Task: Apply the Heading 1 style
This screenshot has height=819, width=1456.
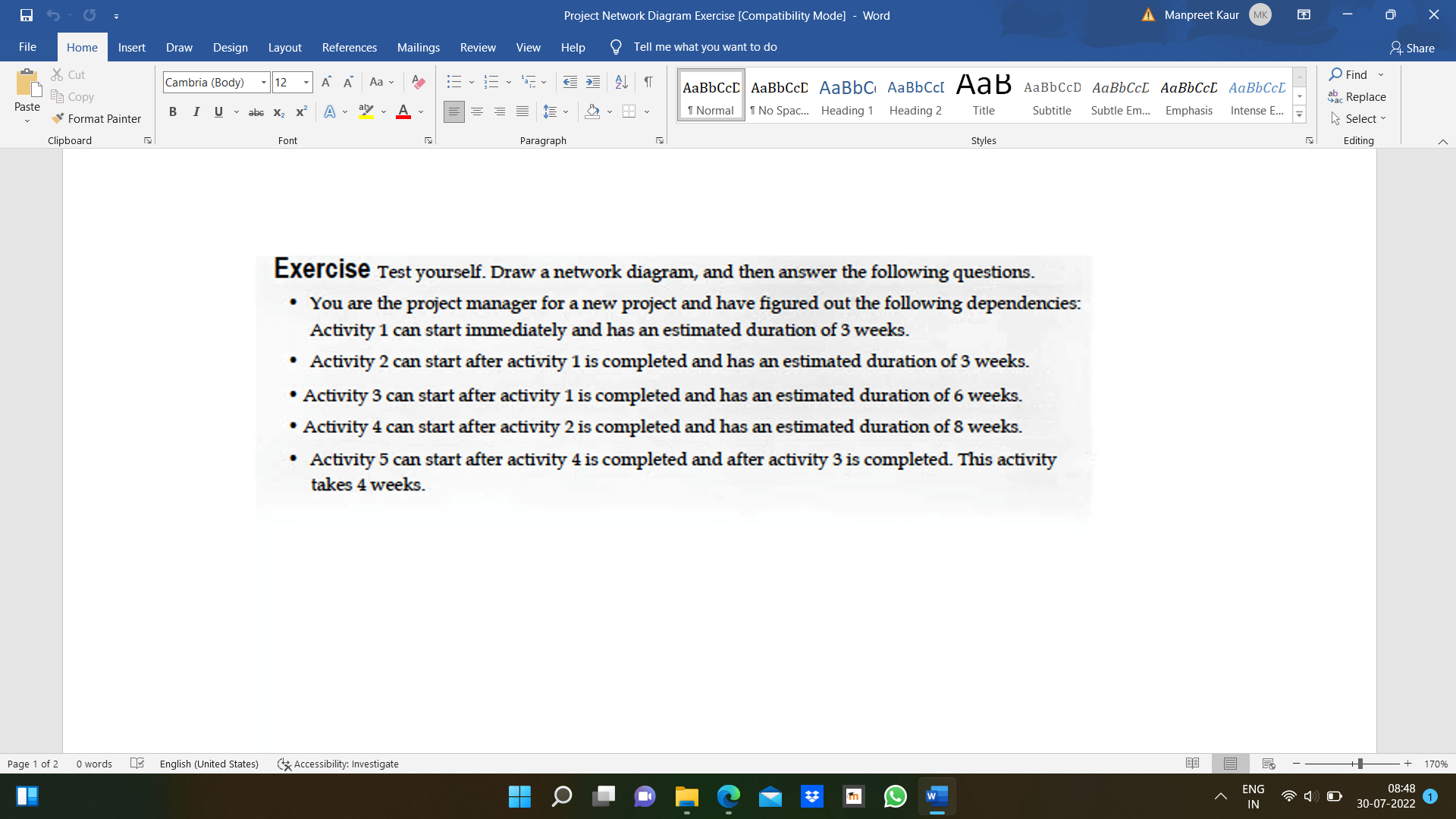Action: point(847,95)
